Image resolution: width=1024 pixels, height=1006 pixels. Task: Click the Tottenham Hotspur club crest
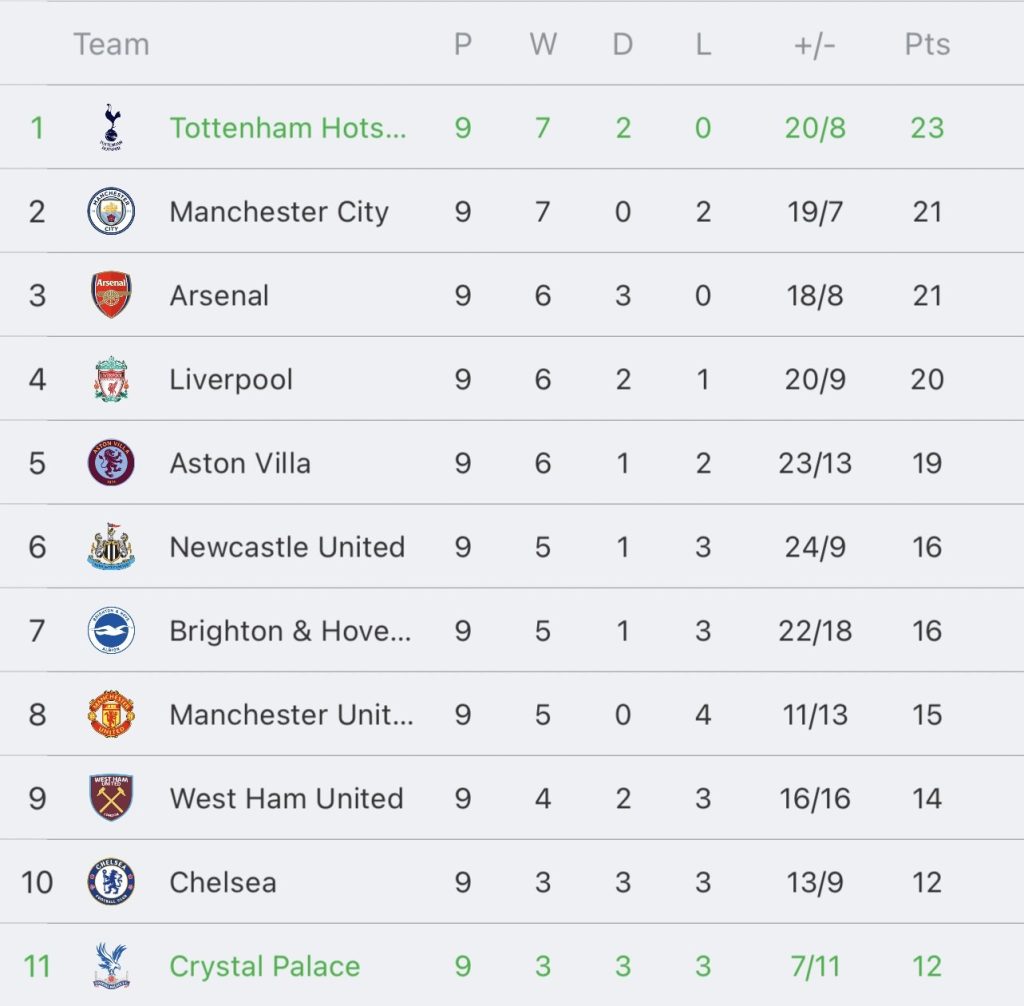click(x=110, y=128)
